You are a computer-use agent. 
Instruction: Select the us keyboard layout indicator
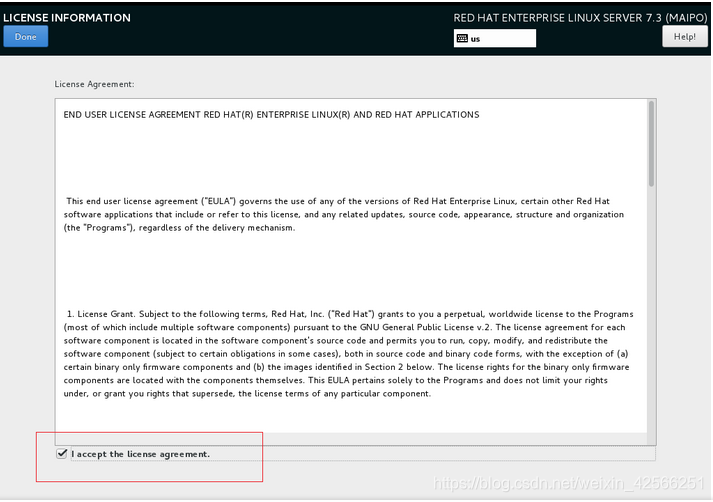pos(494,38)
